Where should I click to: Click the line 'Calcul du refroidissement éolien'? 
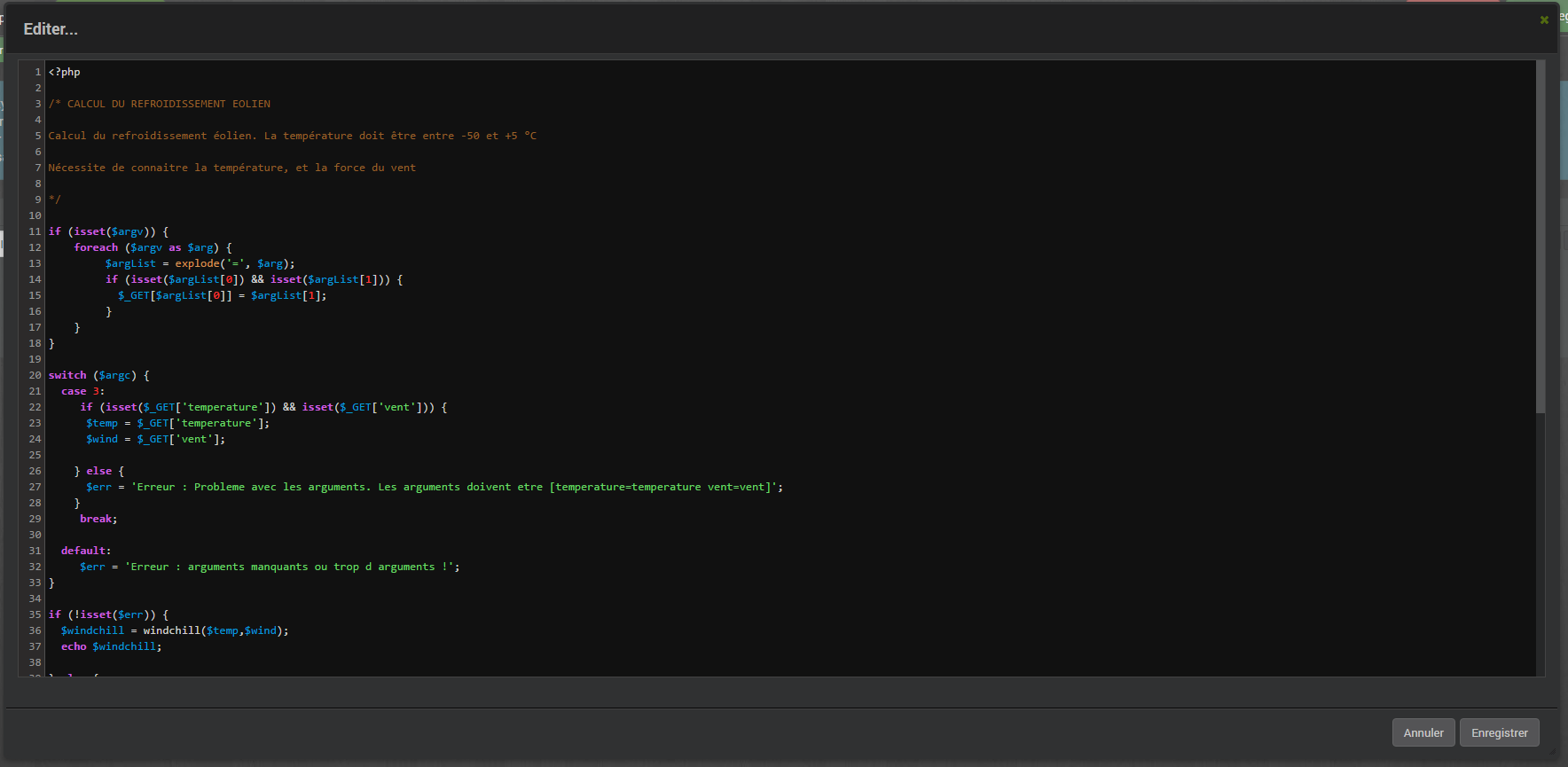(292, 136)
